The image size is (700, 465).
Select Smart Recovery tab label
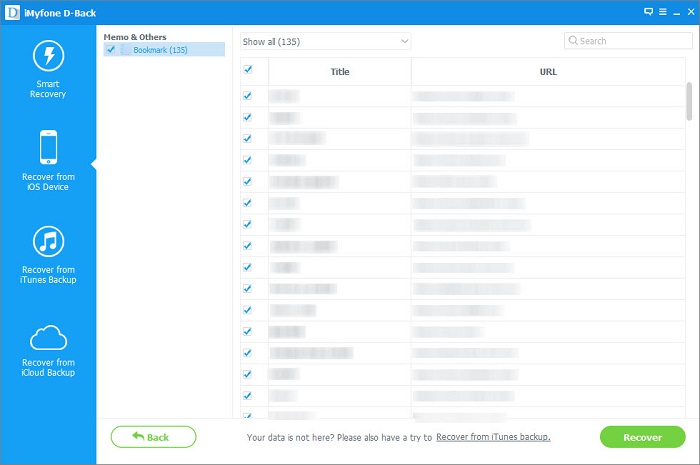click(48, 89)
